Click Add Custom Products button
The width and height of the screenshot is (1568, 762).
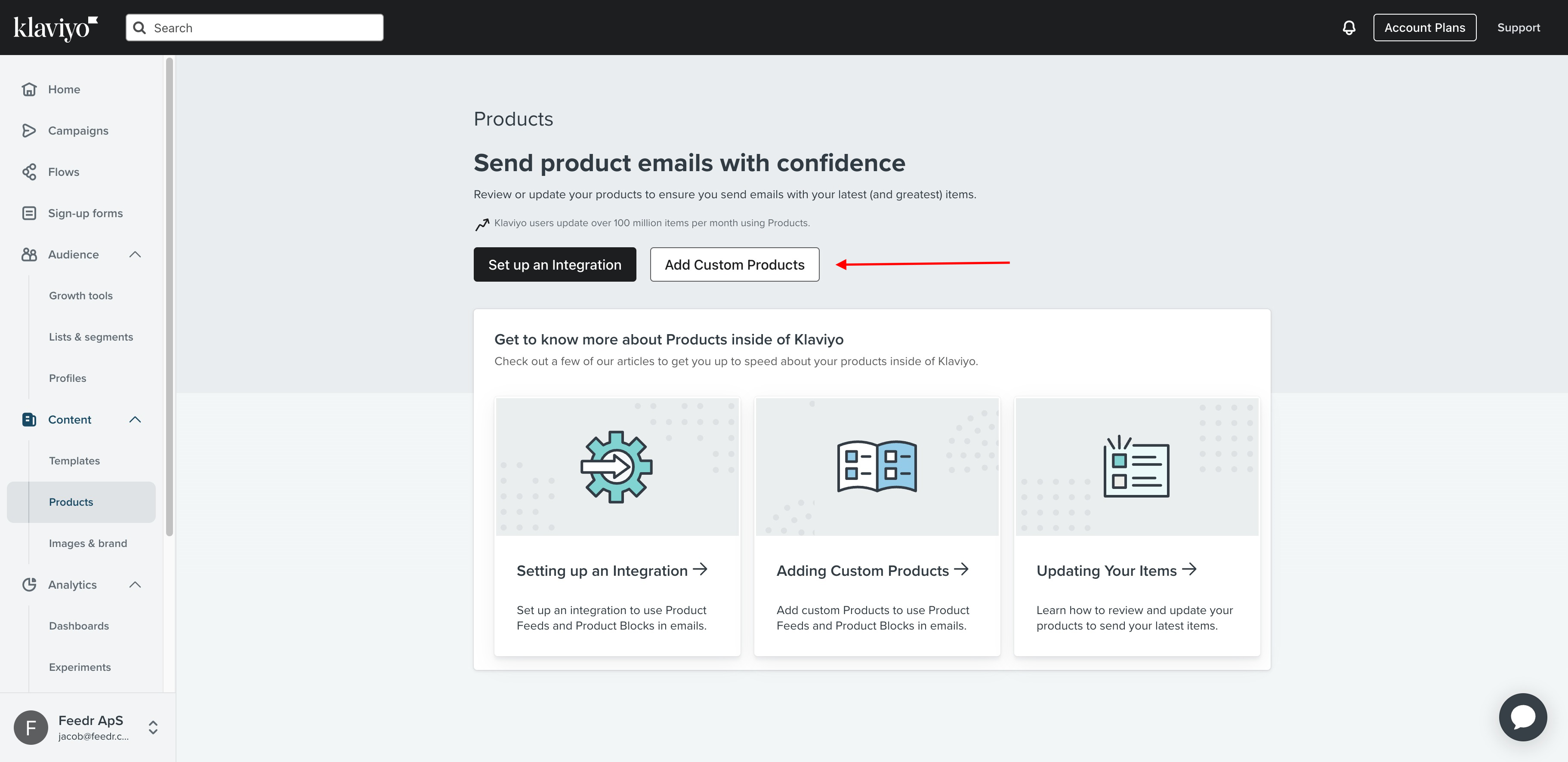coord(735,264)
